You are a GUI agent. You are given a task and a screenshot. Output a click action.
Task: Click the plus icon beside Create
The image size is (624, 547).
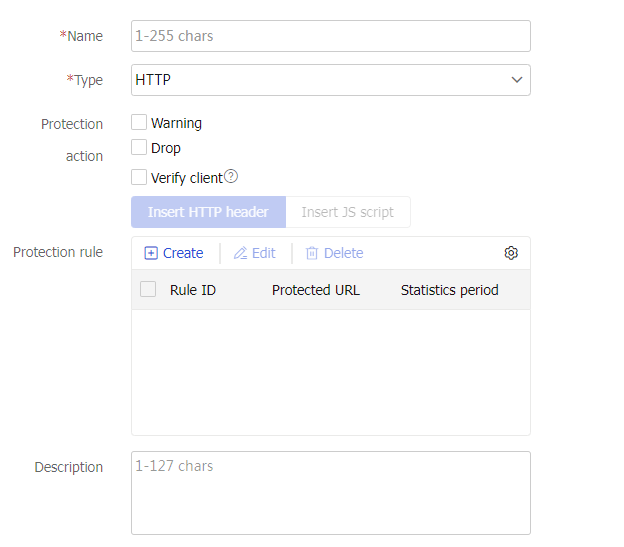pyautogui.click(x=151, y=253)
